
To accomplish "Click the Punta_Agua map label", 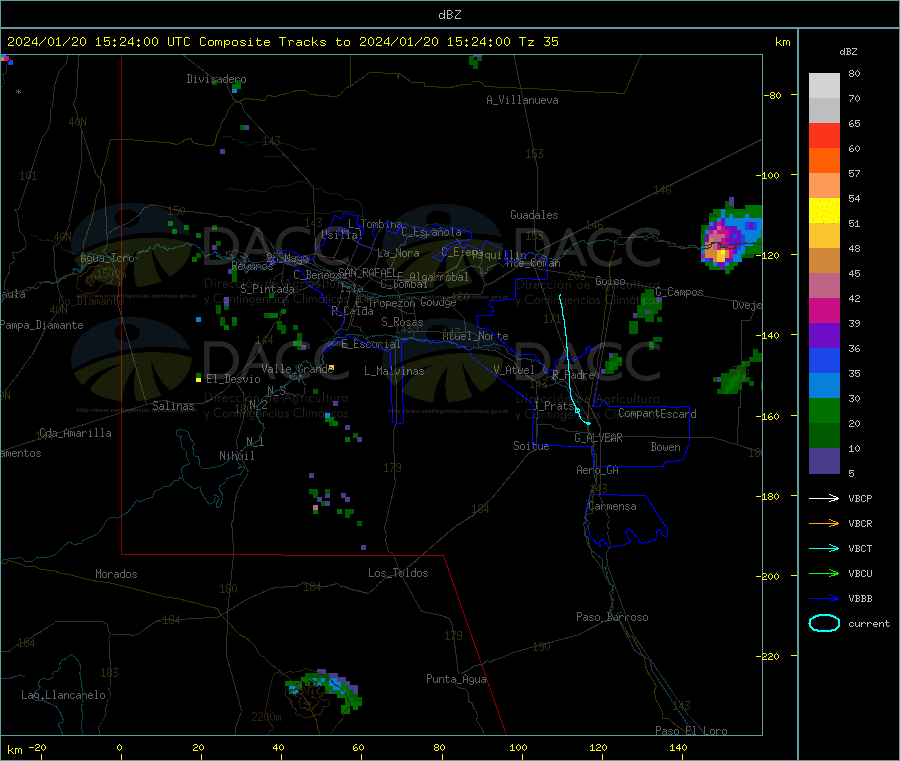I will [x=456, y=679].
